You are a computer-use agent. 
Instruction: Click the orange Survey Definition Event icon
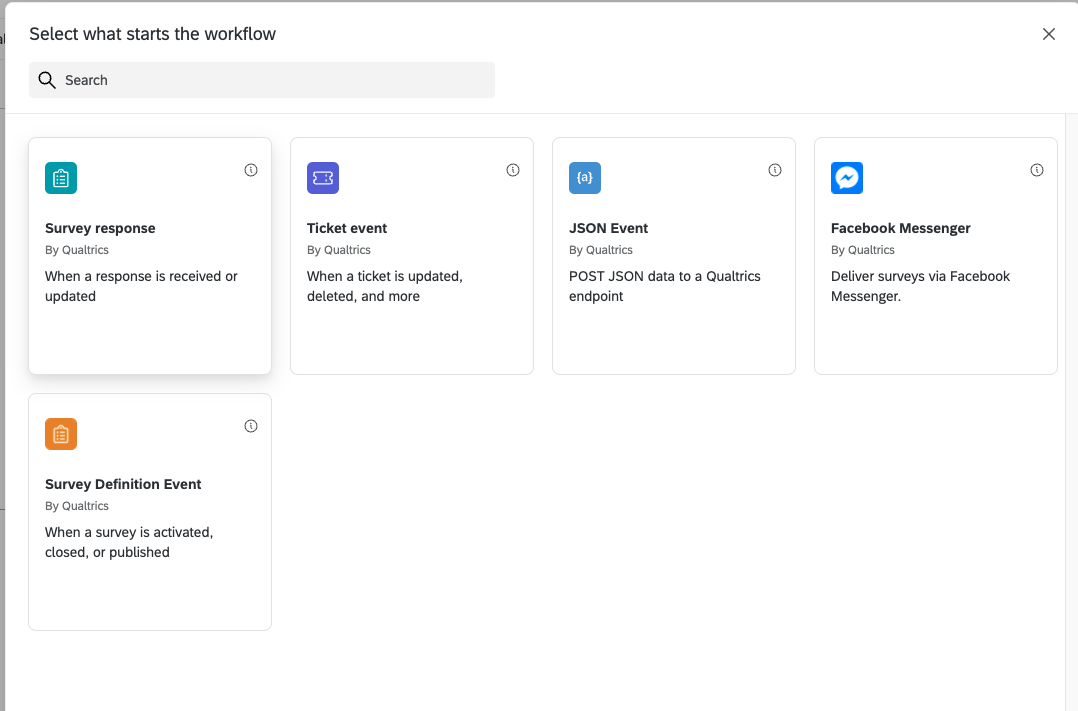(61, 434)
